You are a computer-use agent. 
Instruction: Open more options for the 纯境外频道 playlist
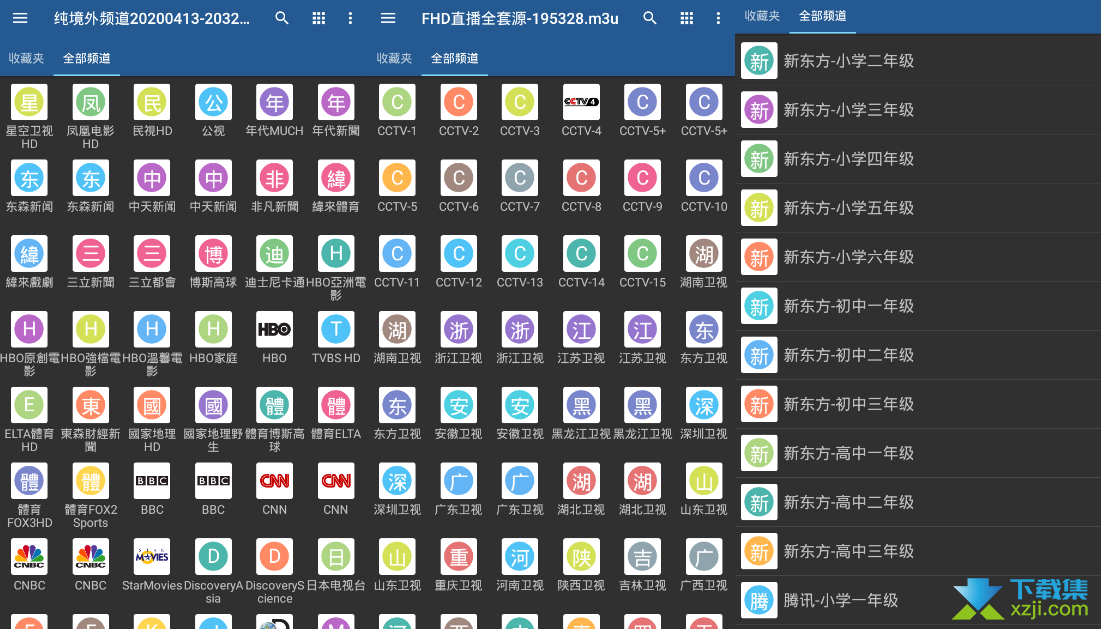pyautogui.click(x=350, y=18)
